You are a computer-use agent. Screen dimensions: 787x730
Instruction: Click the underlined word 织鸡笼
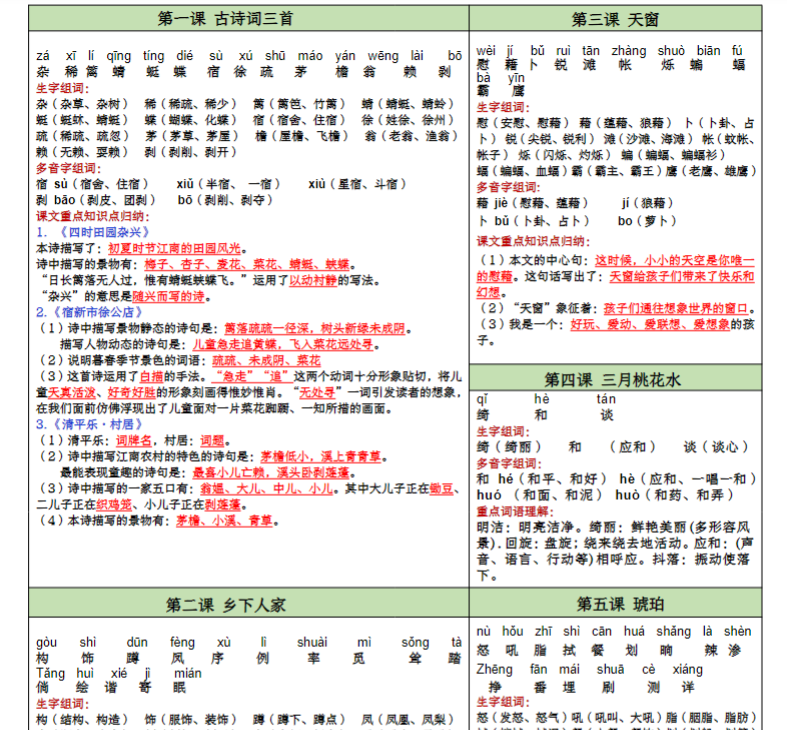[x=114, y=505]
